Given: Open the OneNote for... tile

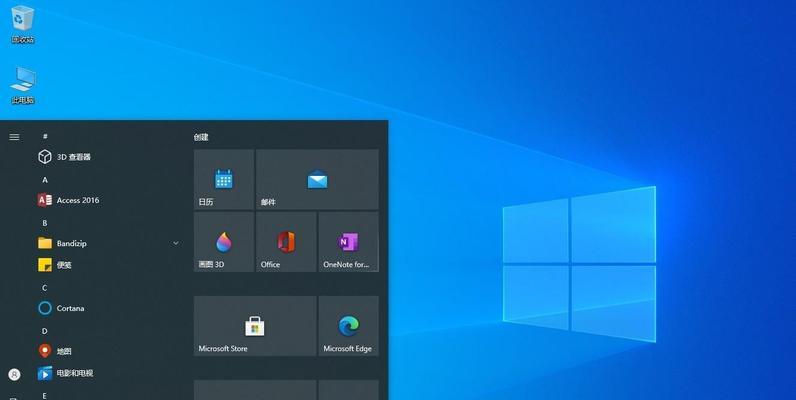Looking at the screenshot, I should click(349, 242).
